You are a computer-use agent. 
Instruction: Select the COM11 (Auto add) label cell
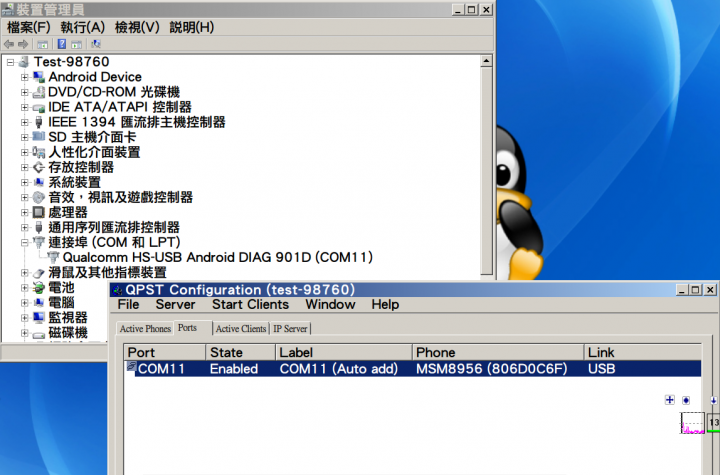pos(339,369)
